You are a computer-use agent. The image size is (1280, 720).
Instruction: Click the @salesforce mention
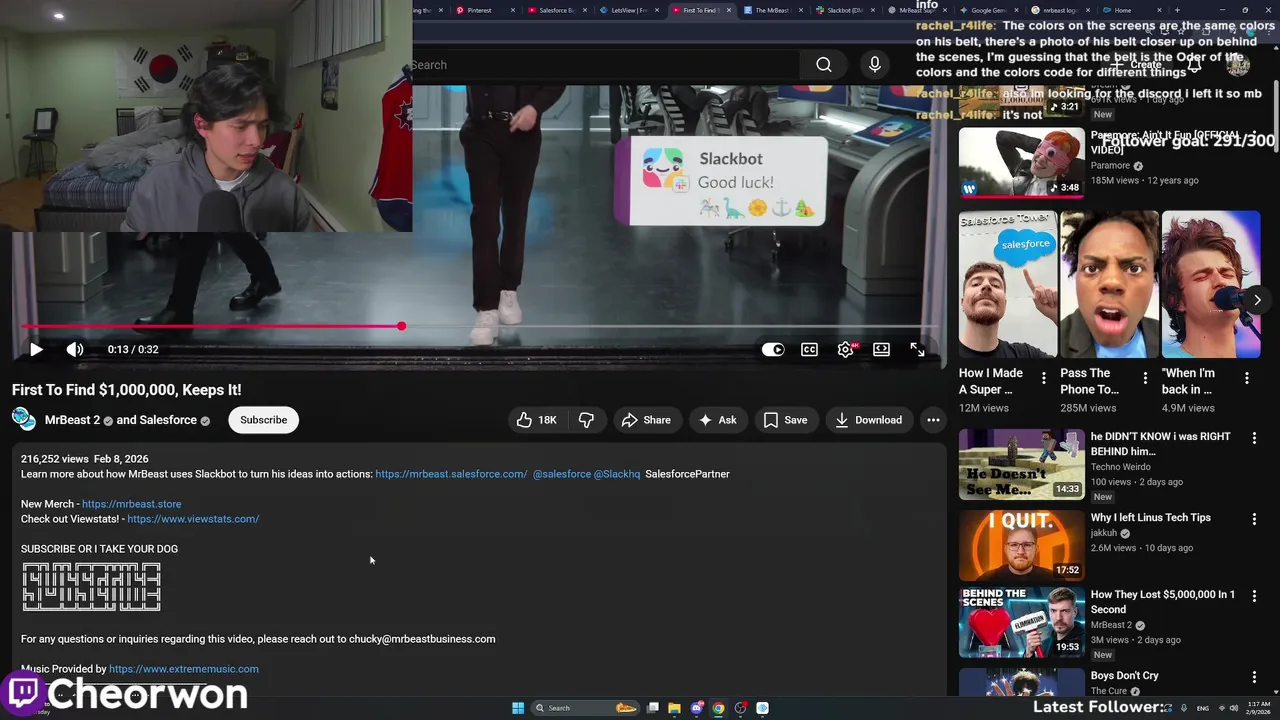click(561, 474)
